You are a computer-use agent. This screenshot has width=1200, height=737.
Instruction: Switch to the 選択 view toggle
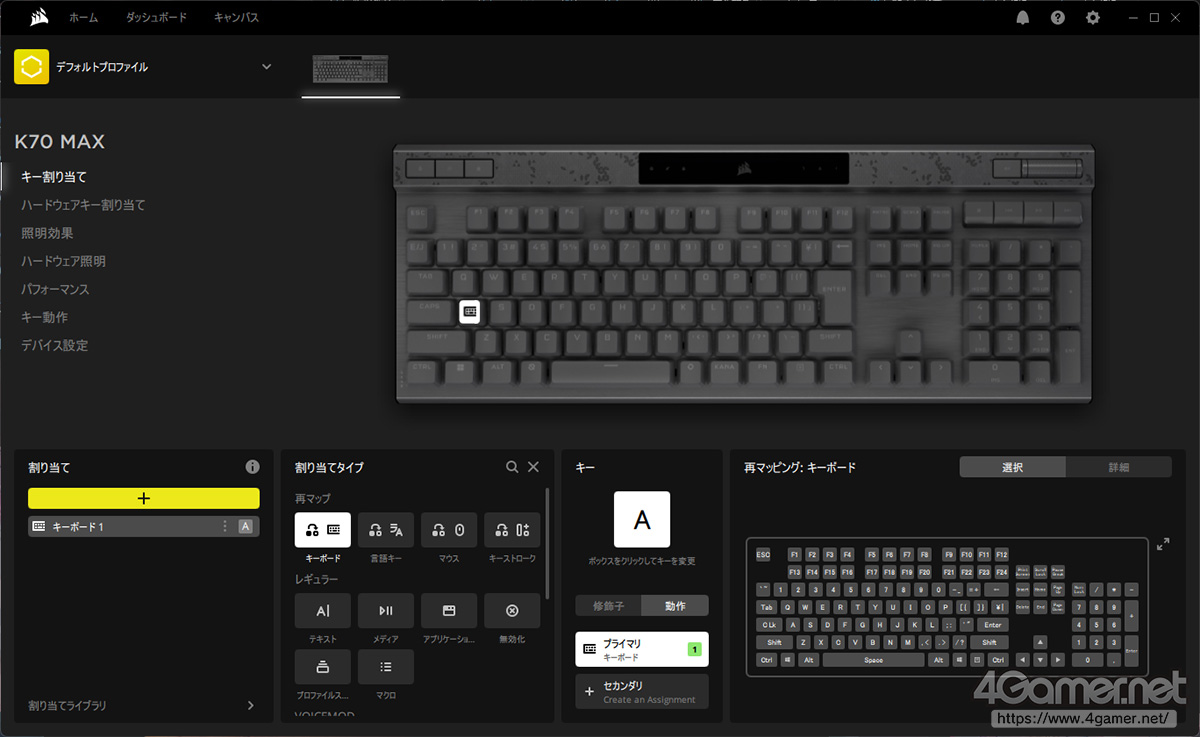1012,467
